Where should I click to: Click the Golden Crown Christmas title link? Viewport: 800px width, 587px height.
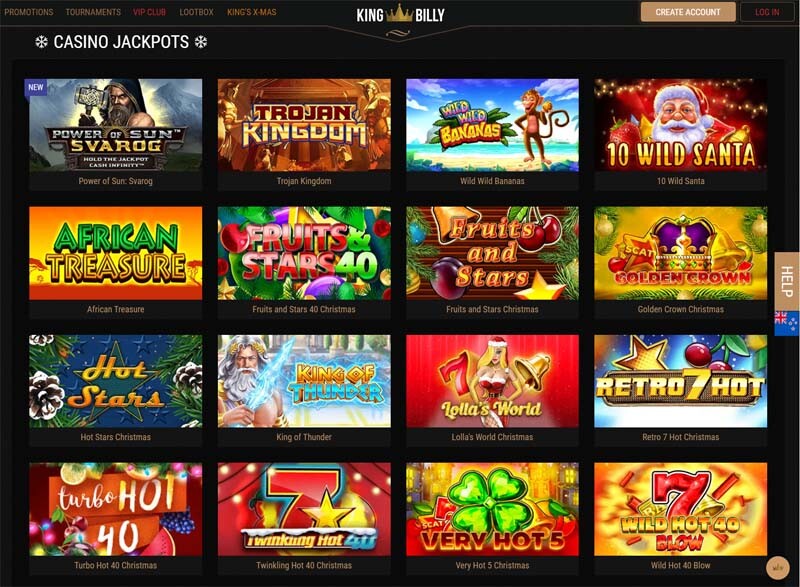tap(681, 309)
